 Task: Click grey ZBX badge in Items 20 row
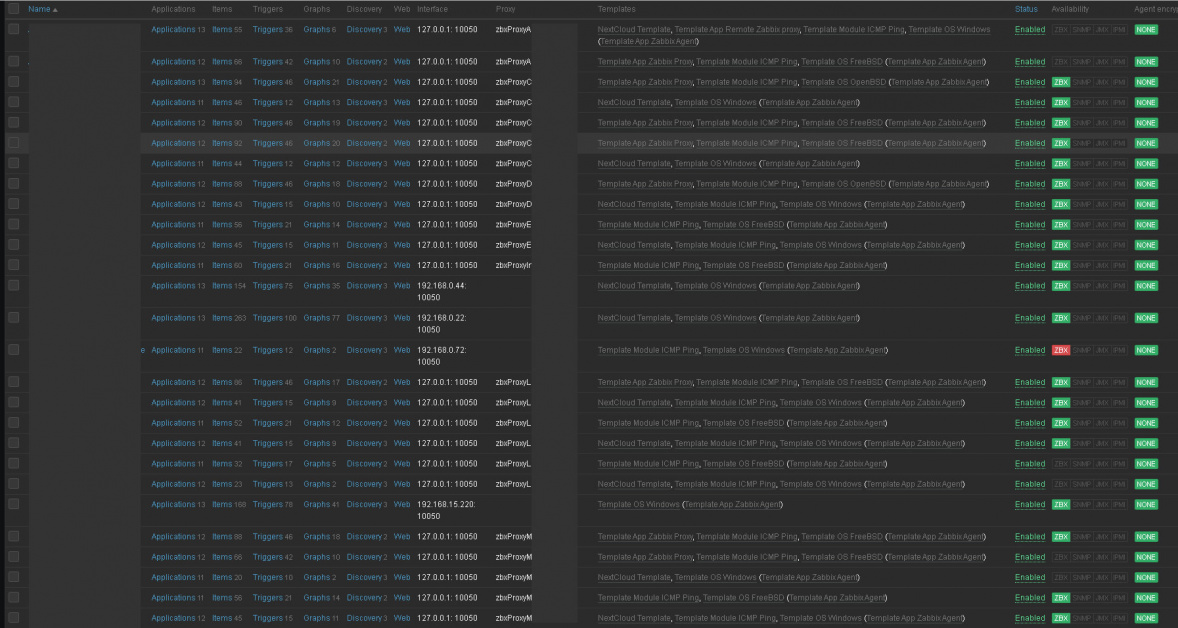coord(1061,577)
